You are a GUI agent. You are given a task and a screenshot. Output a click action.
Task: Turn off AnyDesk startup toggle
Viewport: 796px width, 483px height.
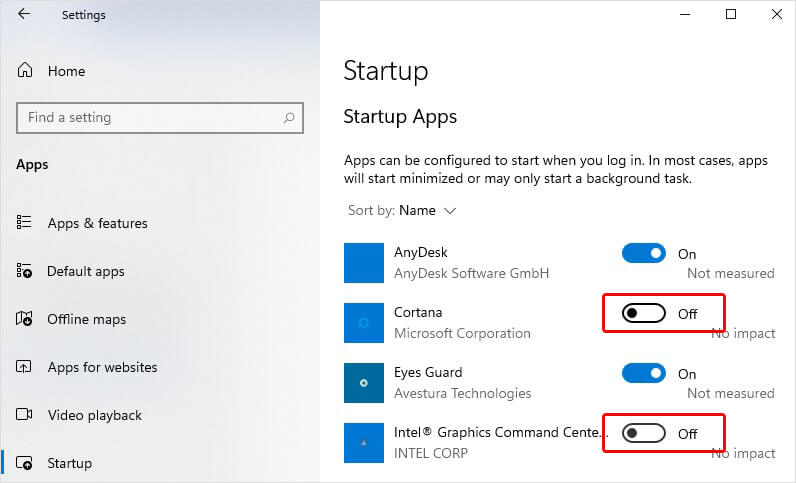[644, 253]
